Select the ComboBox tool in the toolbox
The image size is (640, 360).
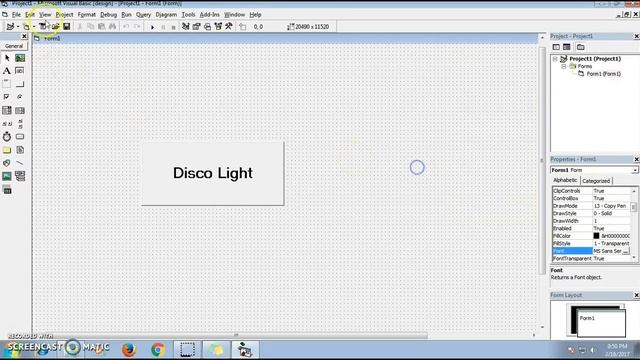[x=7, y=110]
